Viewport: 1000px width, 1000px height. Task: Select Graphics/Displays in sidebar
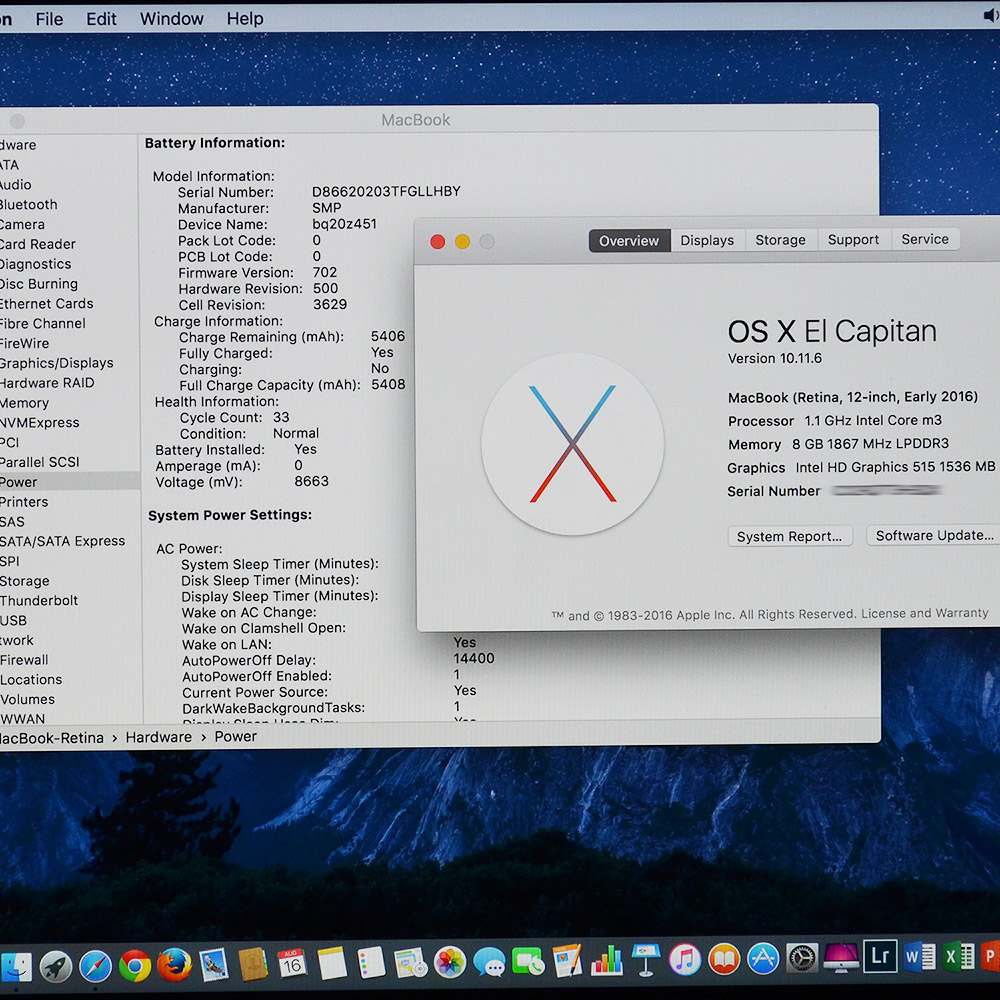point(57,363)
